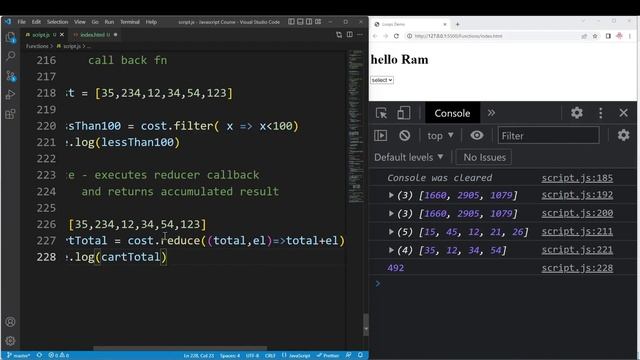This screenshot has width=640, height=360.
Task: Click the editor vertical scrollbar thumb
Action: click(366, 324)
